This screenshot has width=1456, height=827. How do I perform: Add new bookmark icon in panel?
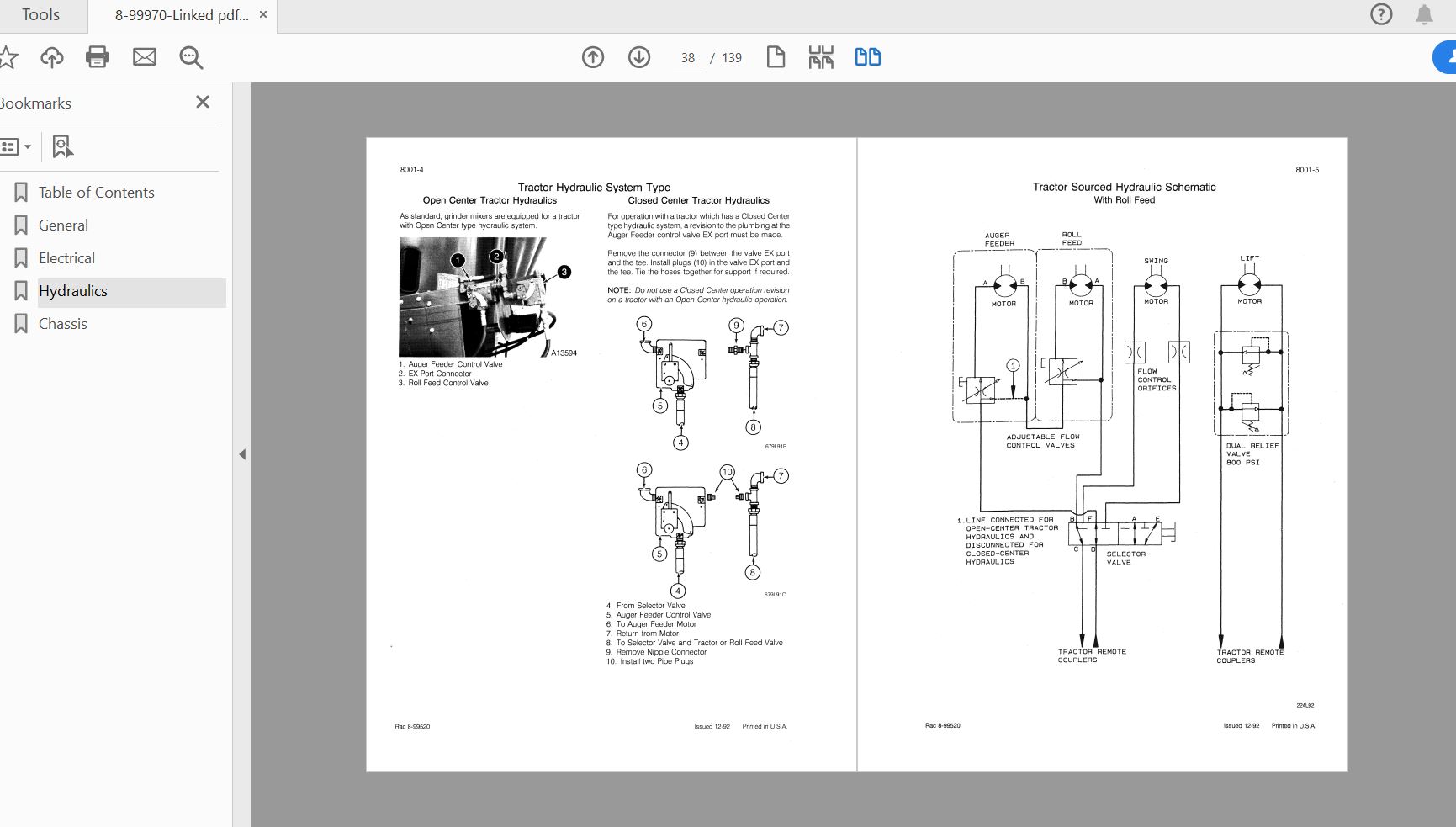pyautogui.click(x=62, y=147)
